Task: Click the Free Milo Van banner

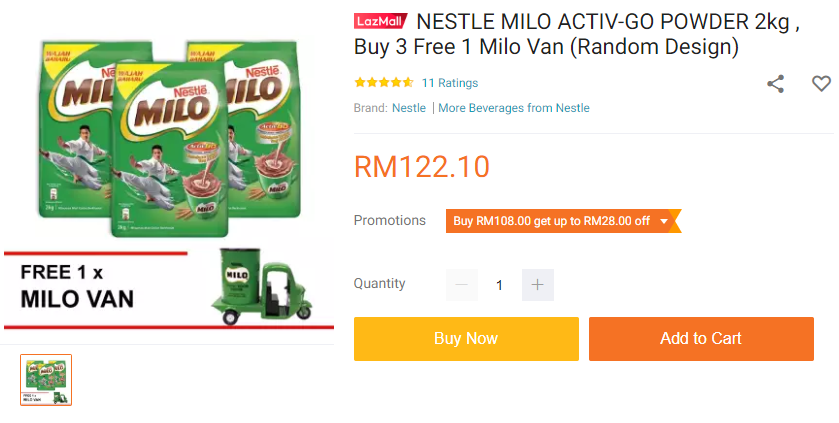Action: pyautogui.click(x=90, y=287)
